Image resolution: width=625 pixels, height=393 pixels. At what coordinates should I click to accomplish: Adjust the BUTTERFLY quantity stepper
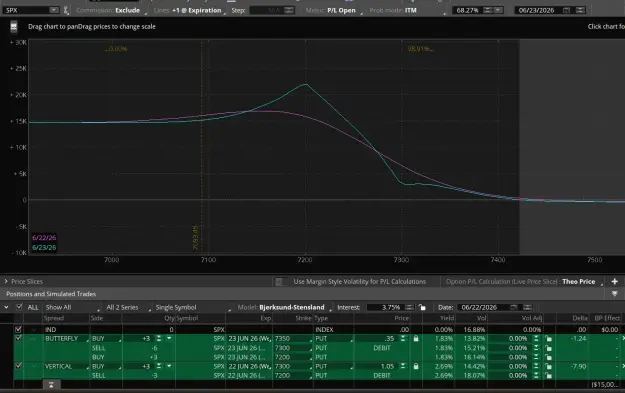click(159, 338)
